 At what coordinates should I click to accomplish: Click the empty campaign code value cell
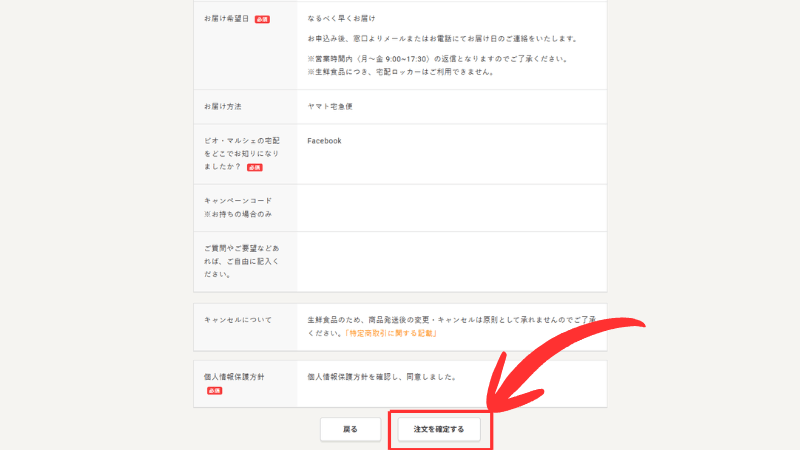tap(450, 207)
